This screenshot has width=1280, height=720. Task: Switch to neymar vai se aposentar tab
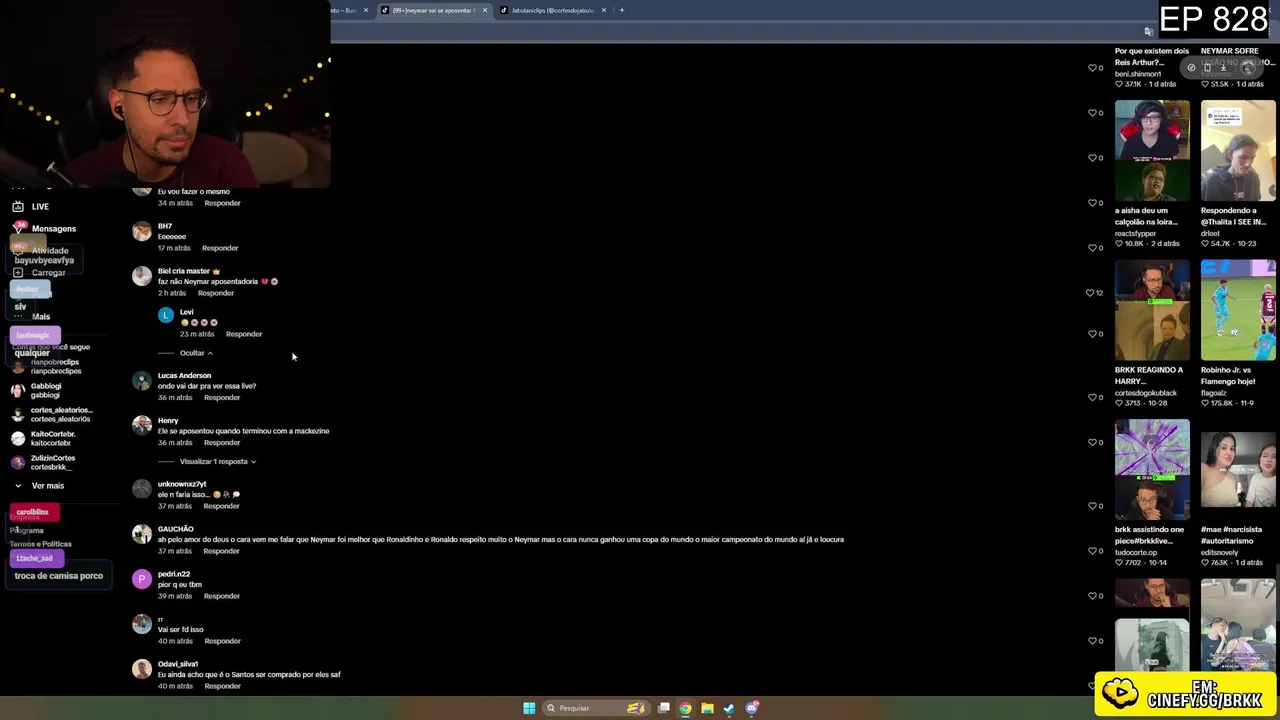tap(432, 10)
